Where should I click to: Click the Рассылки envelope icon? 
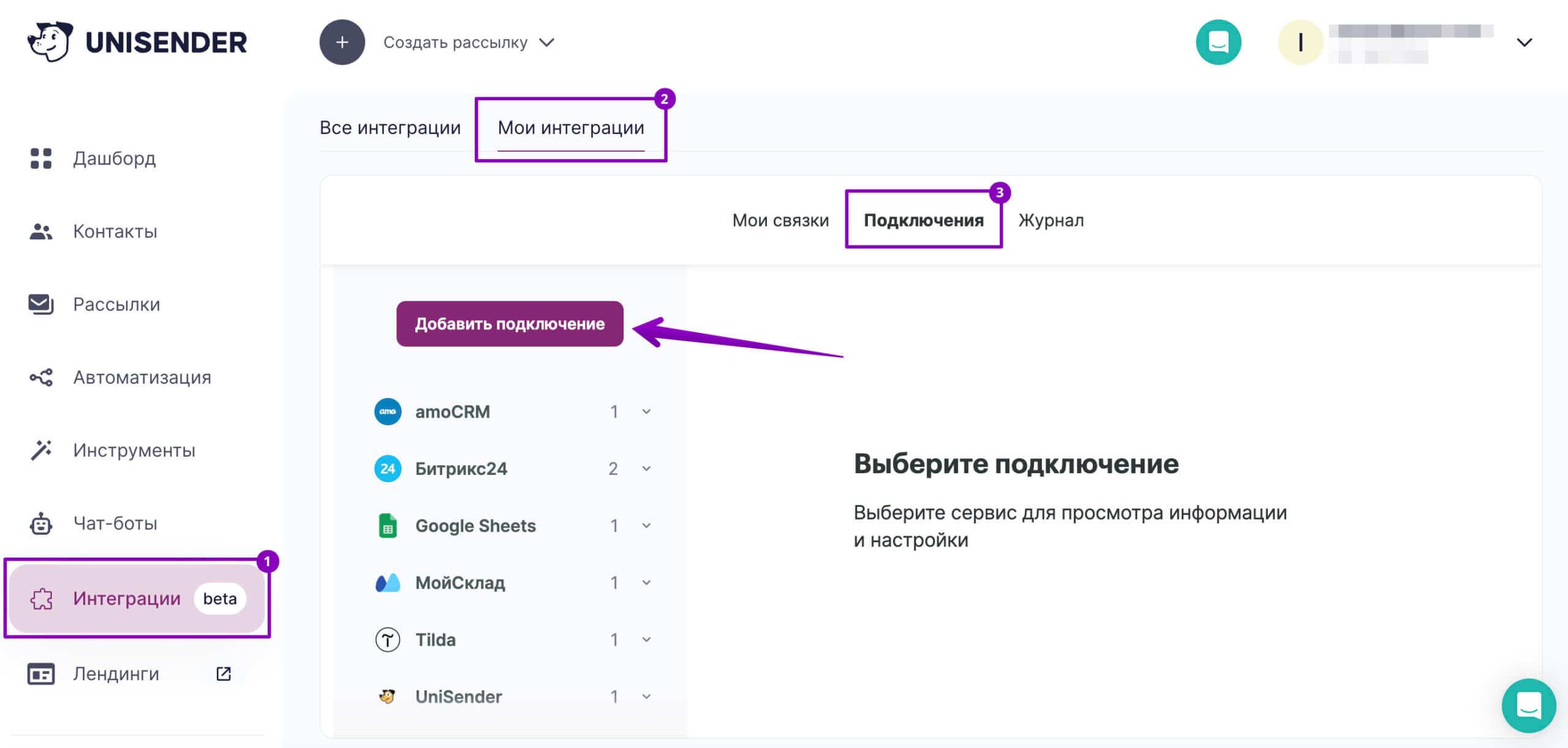pyautogui.click(x=41, y=304)
